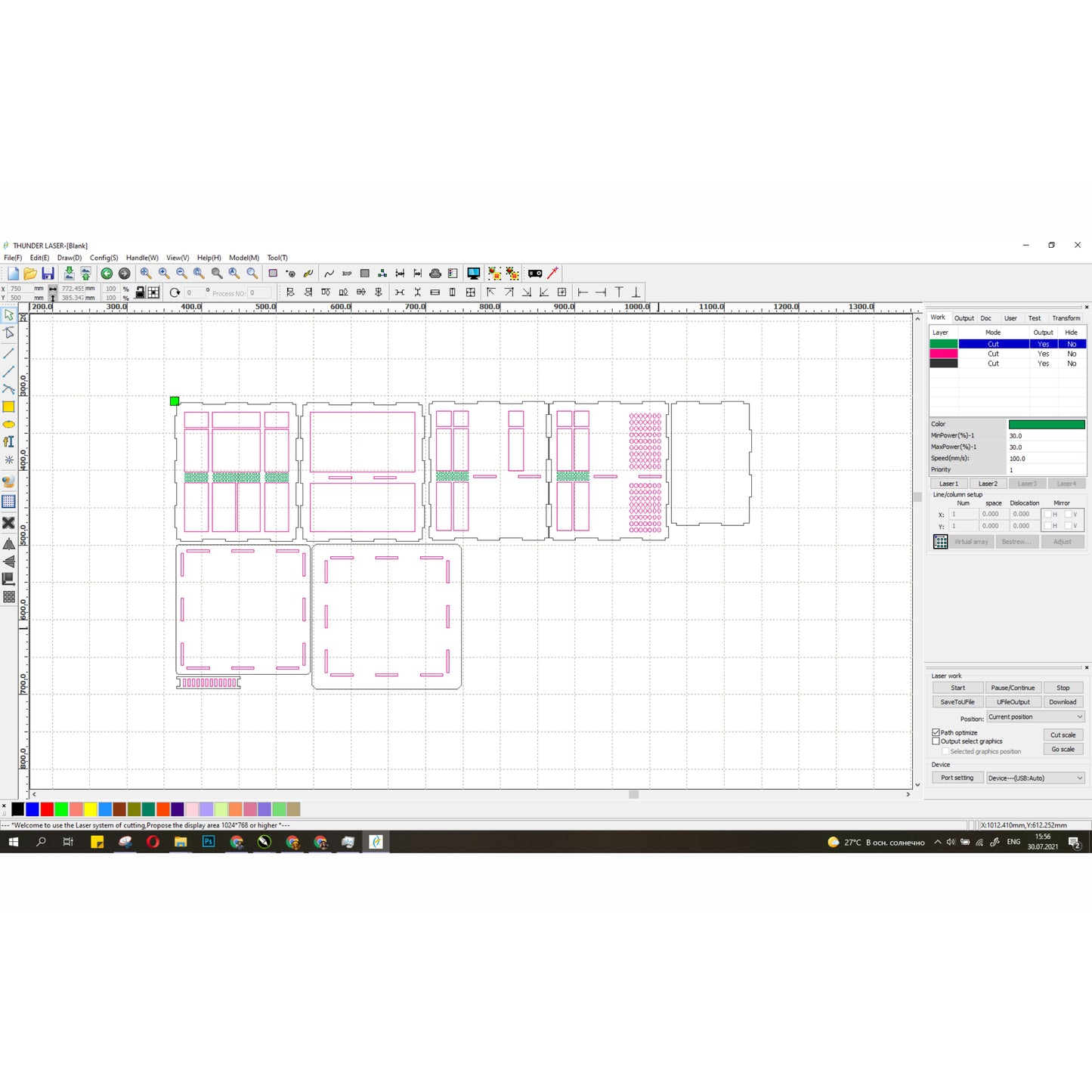The width and height of the screenshot is (1092, 1092).
Task: Click the Delete X icon in left toolbar
Action: (x=9, y=523)
